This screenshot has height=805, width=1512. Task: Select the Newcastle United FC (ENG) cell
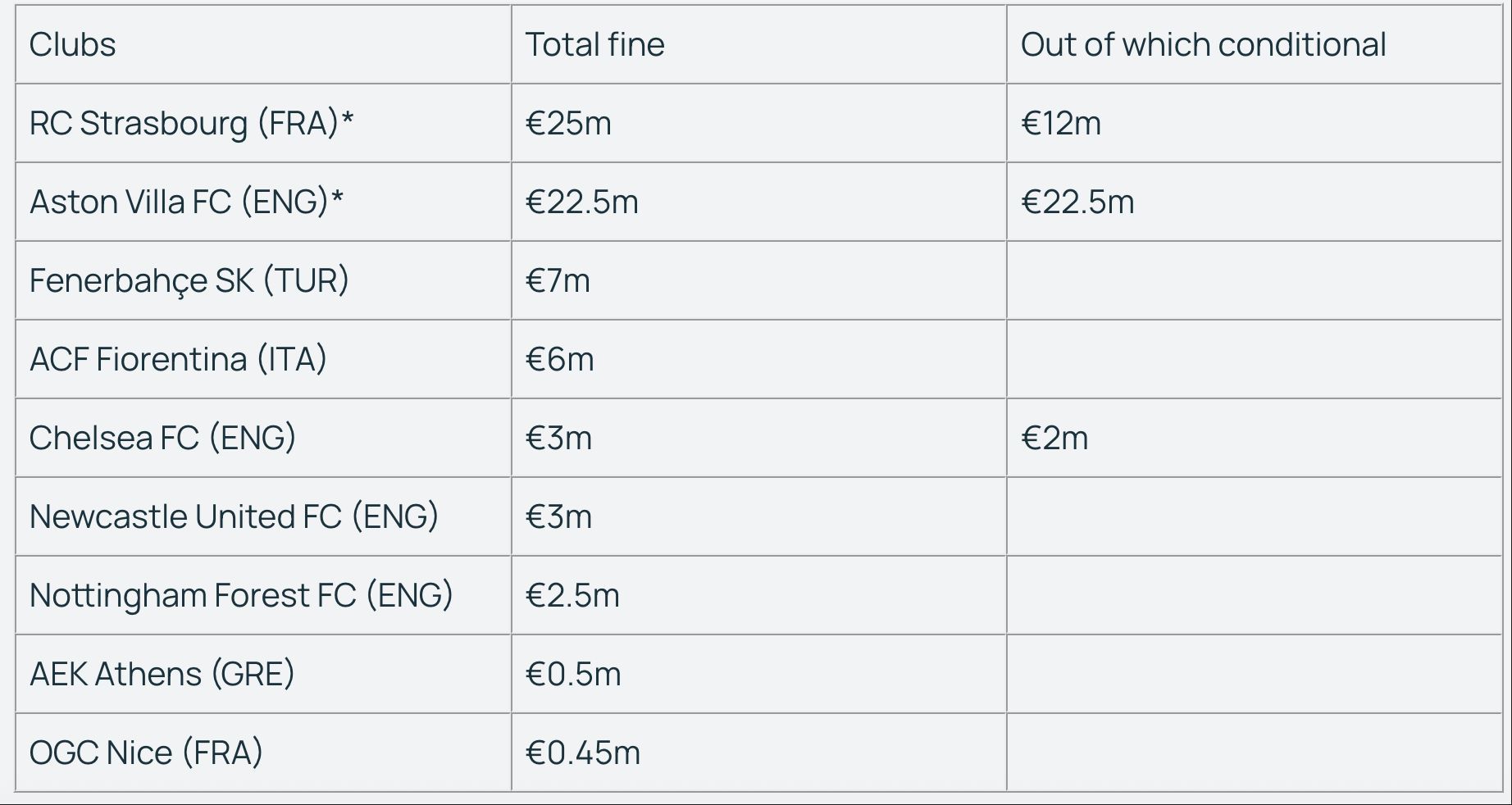pyautogui.click(x=263, y=516)
